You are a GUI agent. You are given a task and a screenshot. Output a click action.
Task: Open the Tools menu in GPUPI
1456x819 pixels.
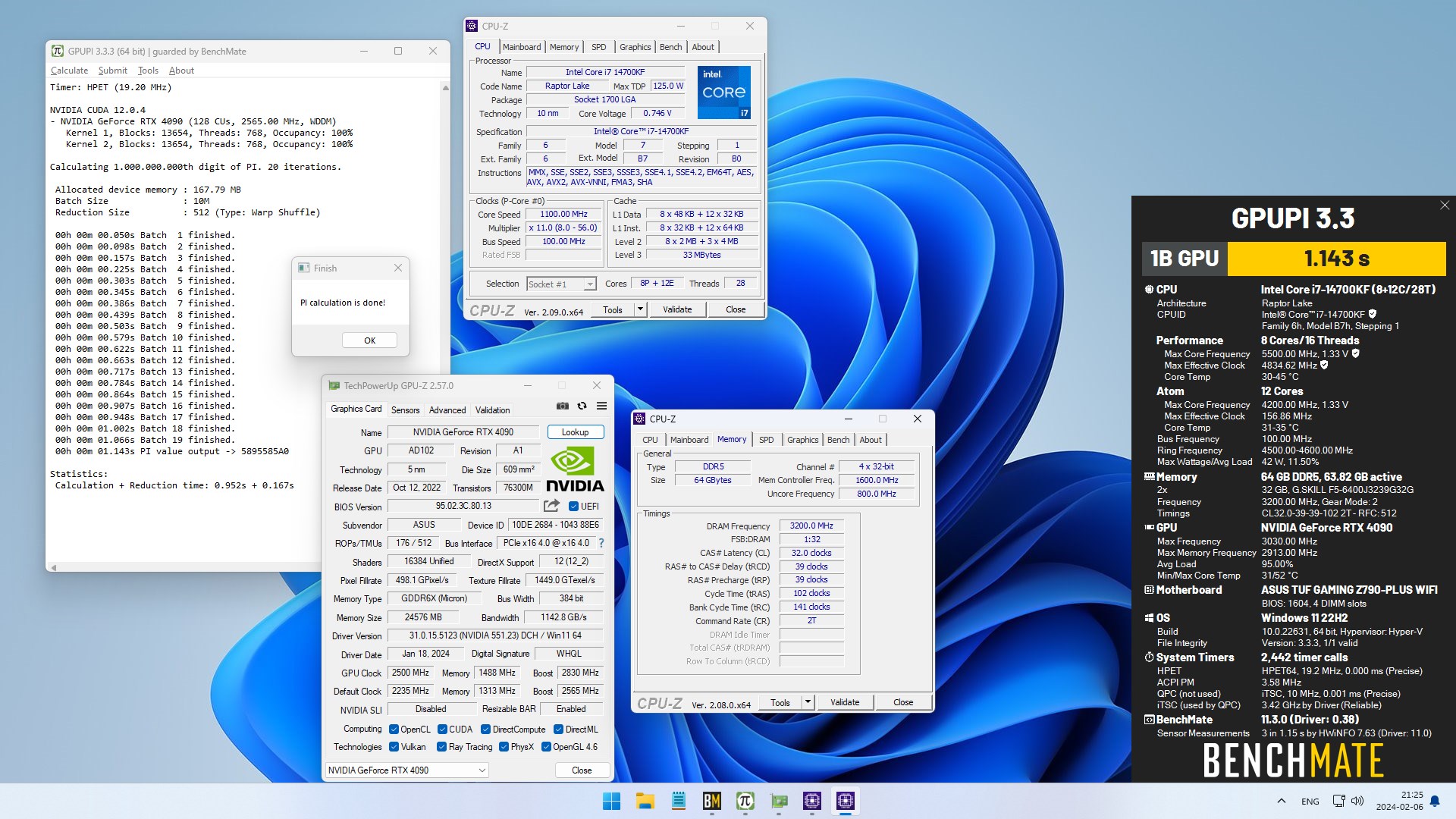coord(148,71)
